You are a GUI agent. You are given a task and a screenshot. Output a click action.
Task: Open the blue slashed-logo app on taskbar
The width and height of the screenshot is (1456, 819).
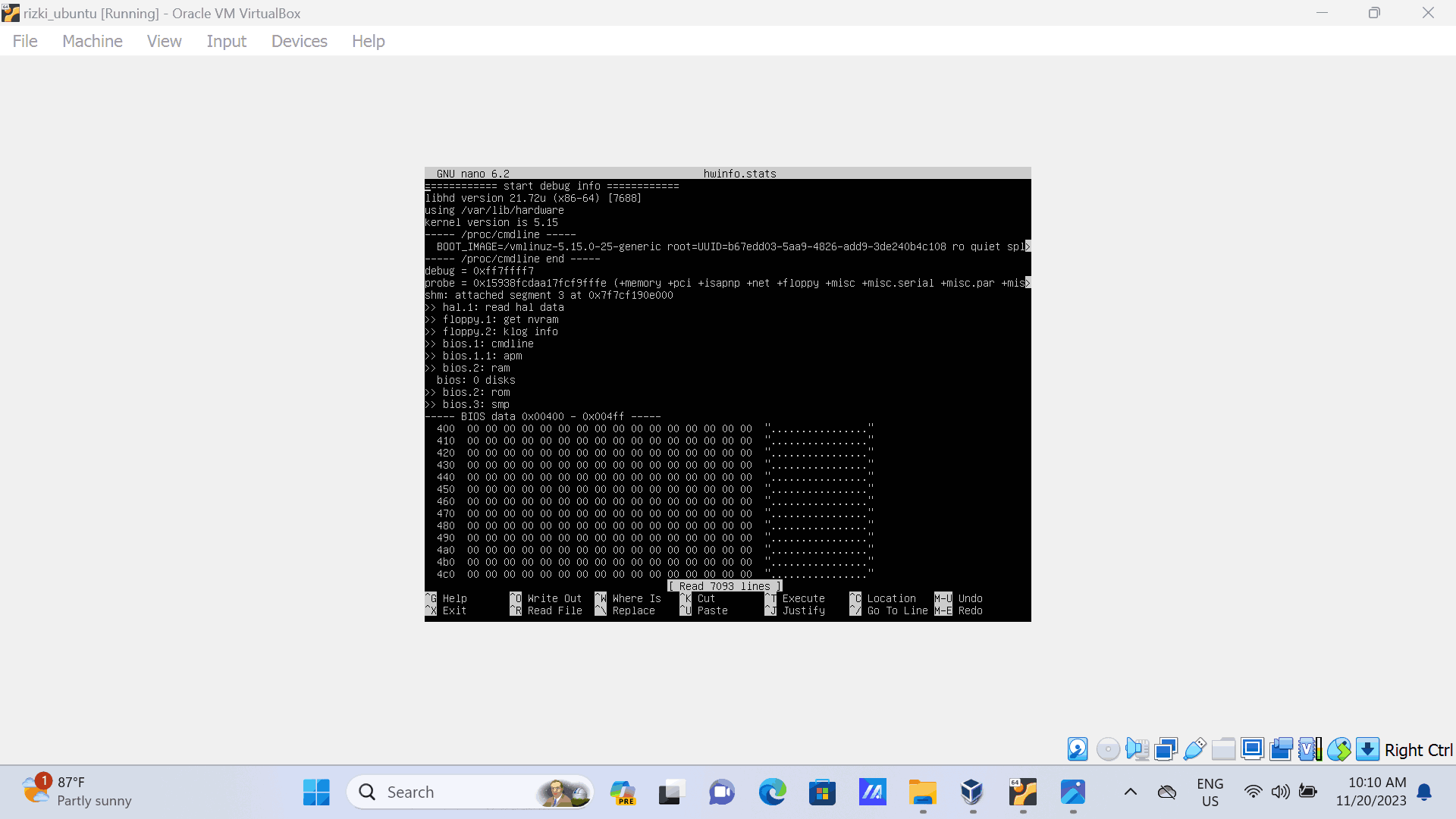pos(872,792)
